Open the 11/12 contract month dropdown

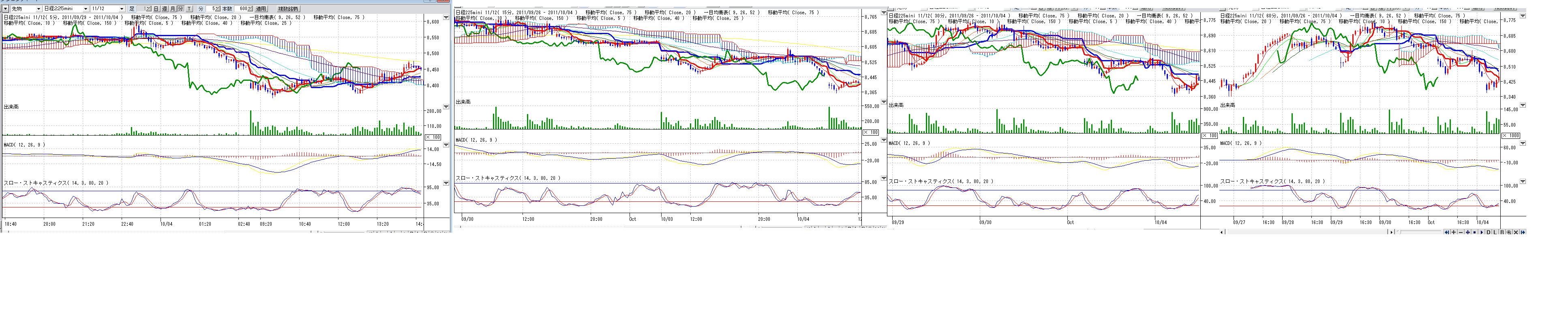point(122,9)
